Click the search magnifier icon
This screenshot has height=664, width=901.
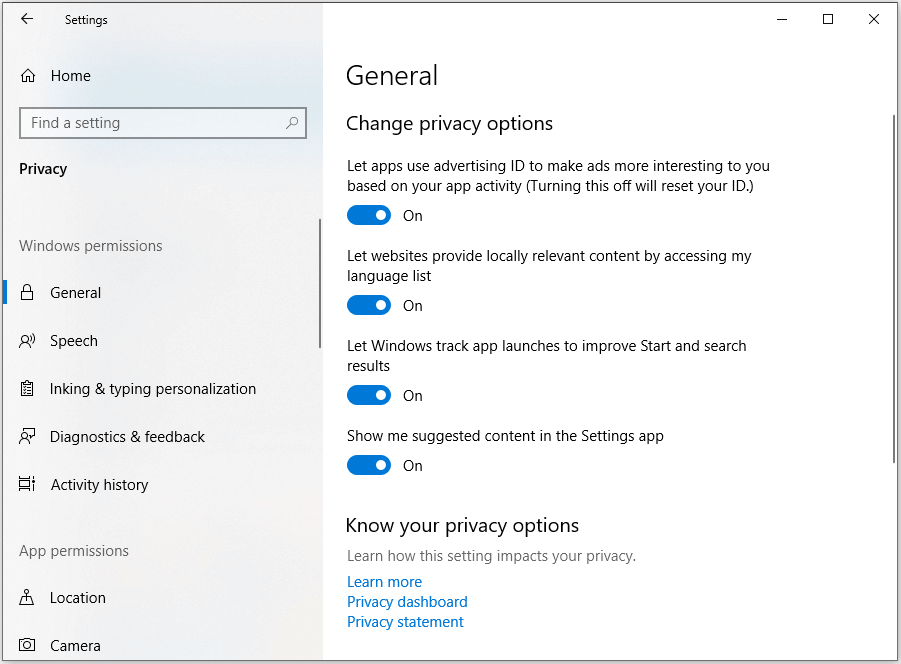[x=291, y=122]
